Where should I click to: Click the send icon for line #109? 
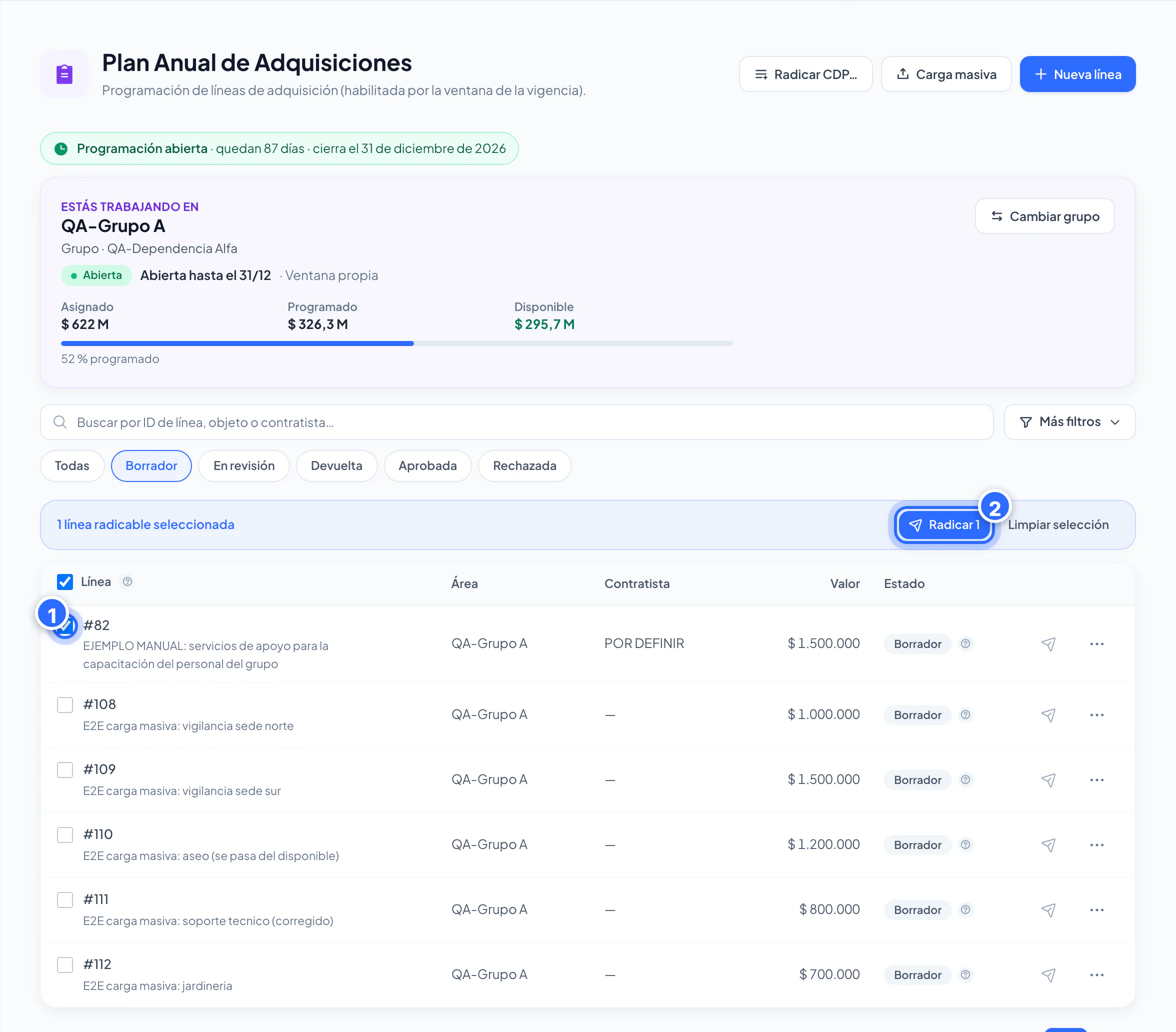tap(1048, 780)
